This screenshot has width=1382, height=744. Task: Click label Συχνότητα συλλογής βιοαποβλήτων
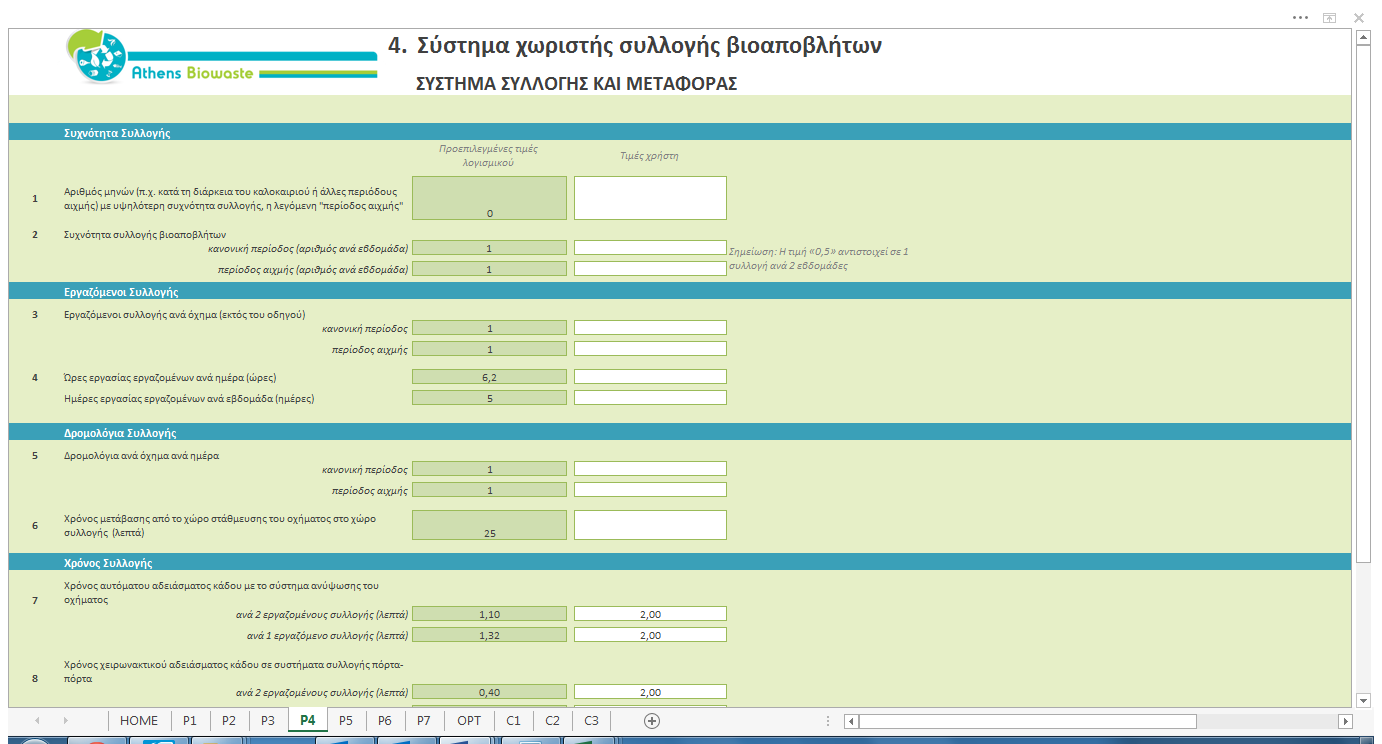(145, 234)
